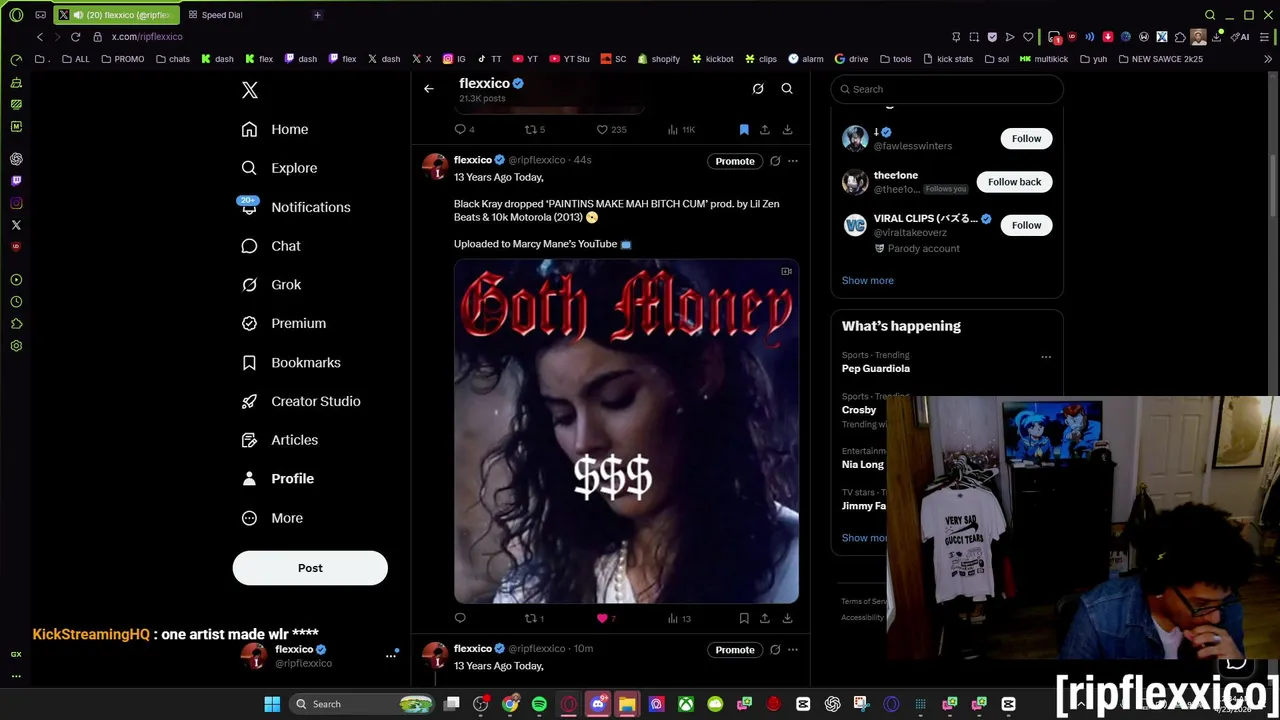Viewport: 1280px width, 720px height.
Task: Follow VIRAL CLIPS account
Action: point(1026,225)
